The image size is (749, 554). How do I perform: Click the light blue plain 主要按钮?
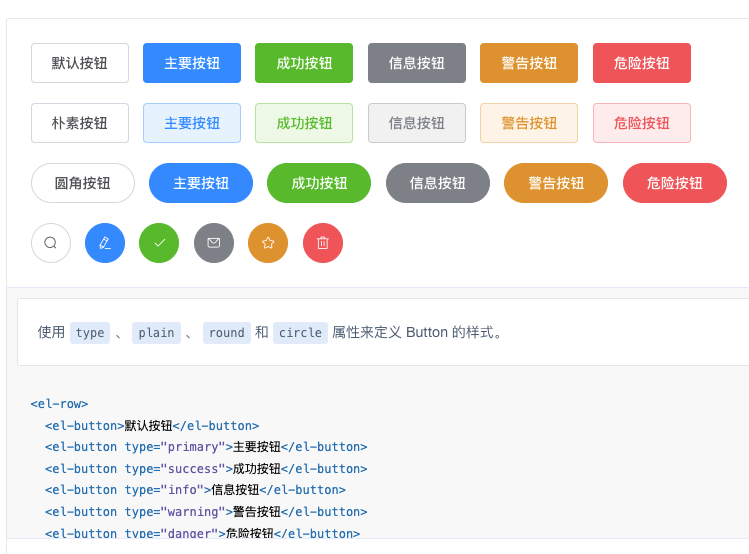coord(192,123)
